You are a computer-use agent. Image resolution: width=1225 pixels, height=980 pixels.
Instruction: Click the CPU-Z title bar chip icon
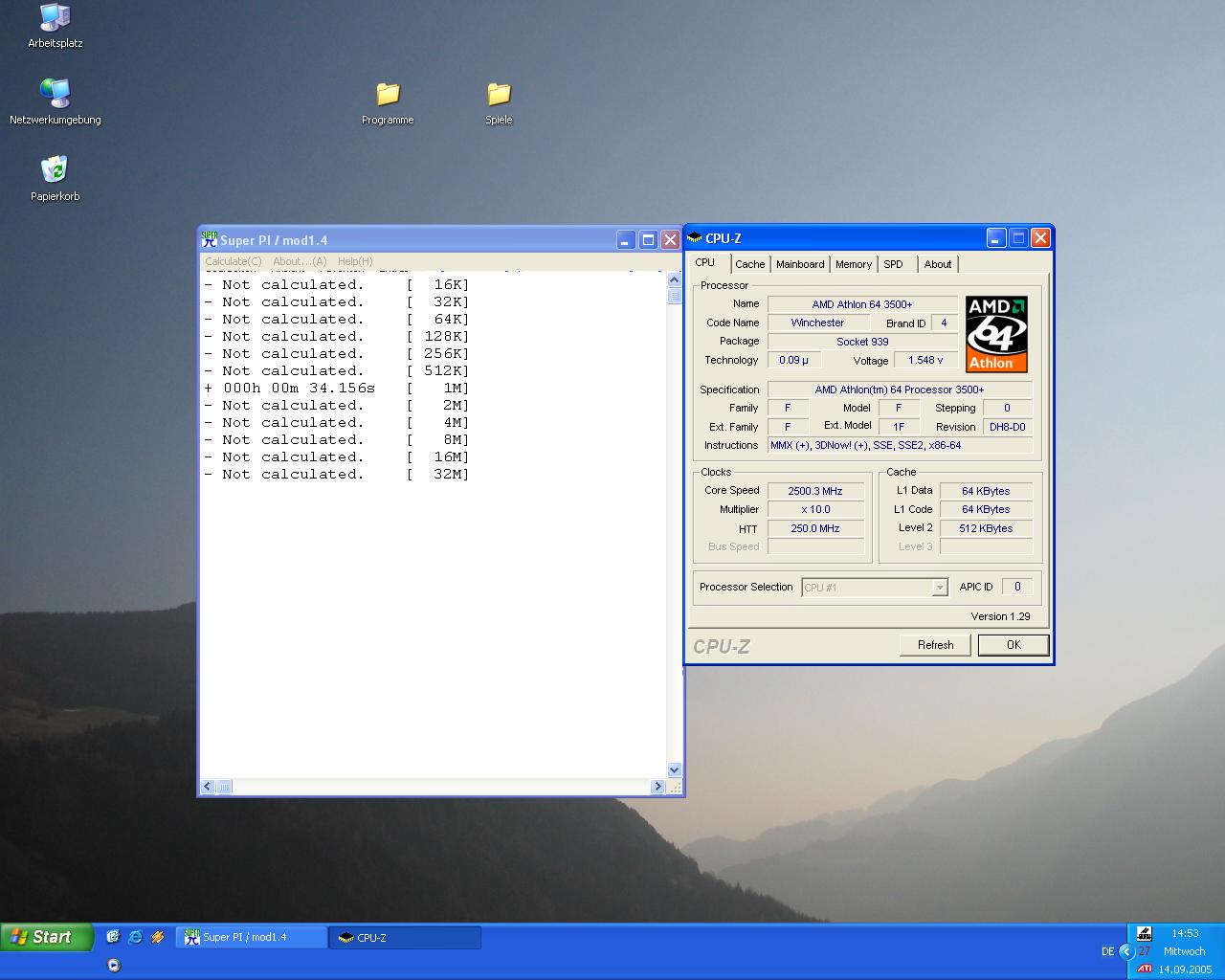pyautogui.click(x=695, y=237)
